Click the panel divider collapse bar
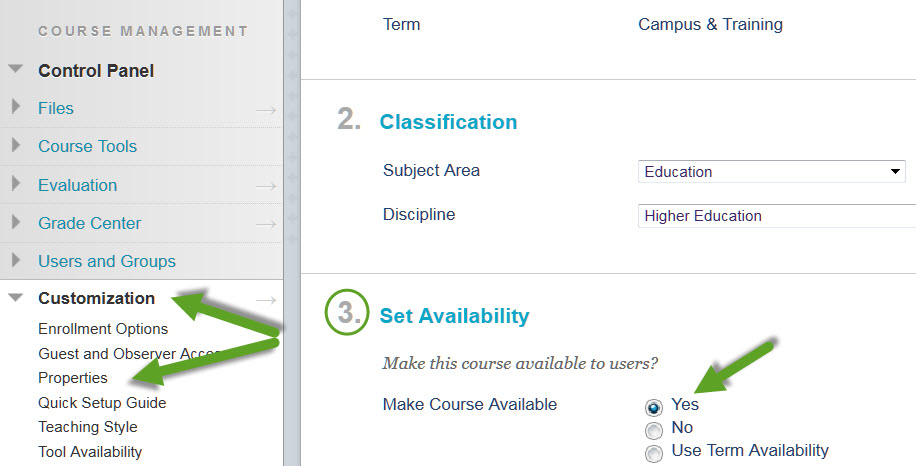 point(292,233)
